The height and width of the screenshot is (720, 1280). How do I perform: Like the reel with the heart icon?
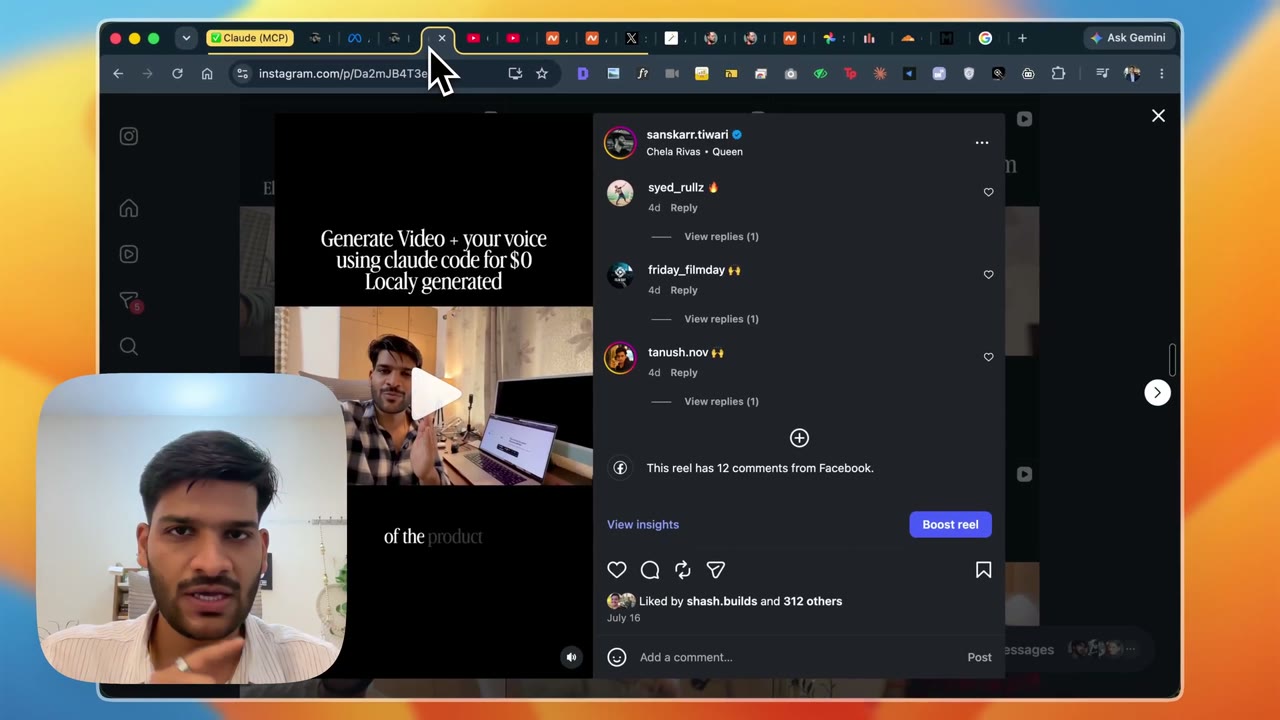tap(617, 570)
